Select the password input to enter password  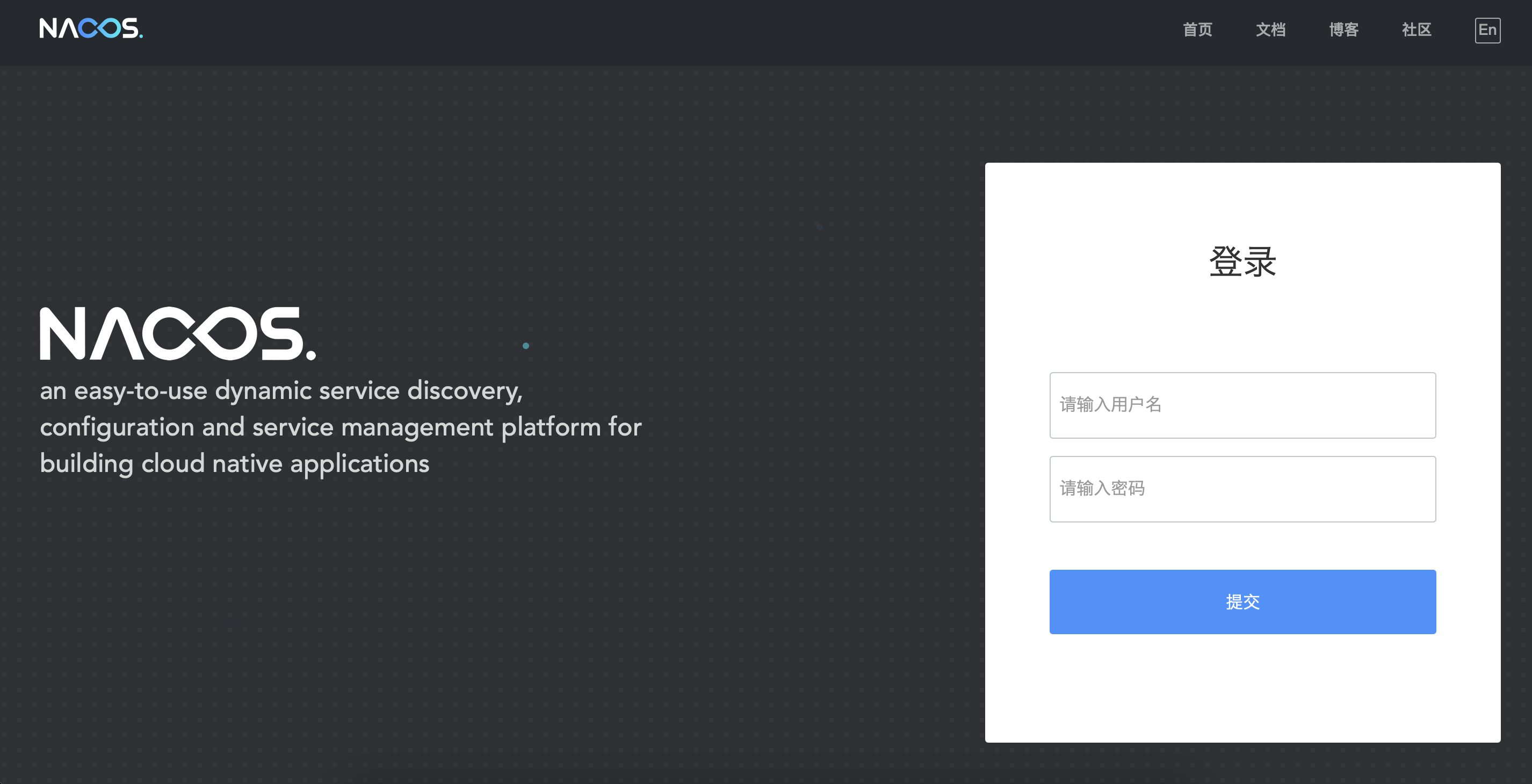click(x=1242, y=489)
